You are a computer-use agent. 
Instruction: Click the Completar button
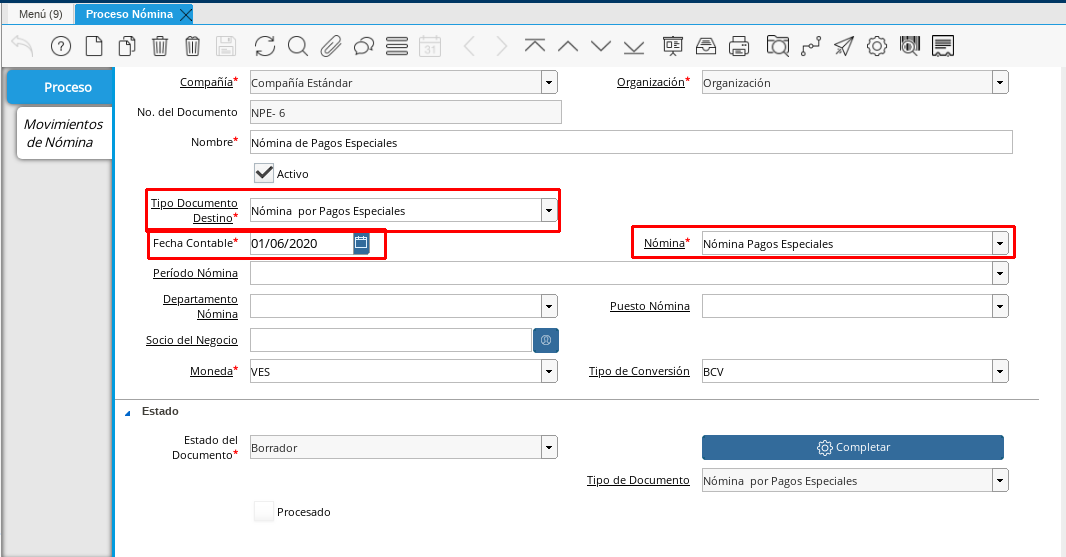tap(852, 447)
